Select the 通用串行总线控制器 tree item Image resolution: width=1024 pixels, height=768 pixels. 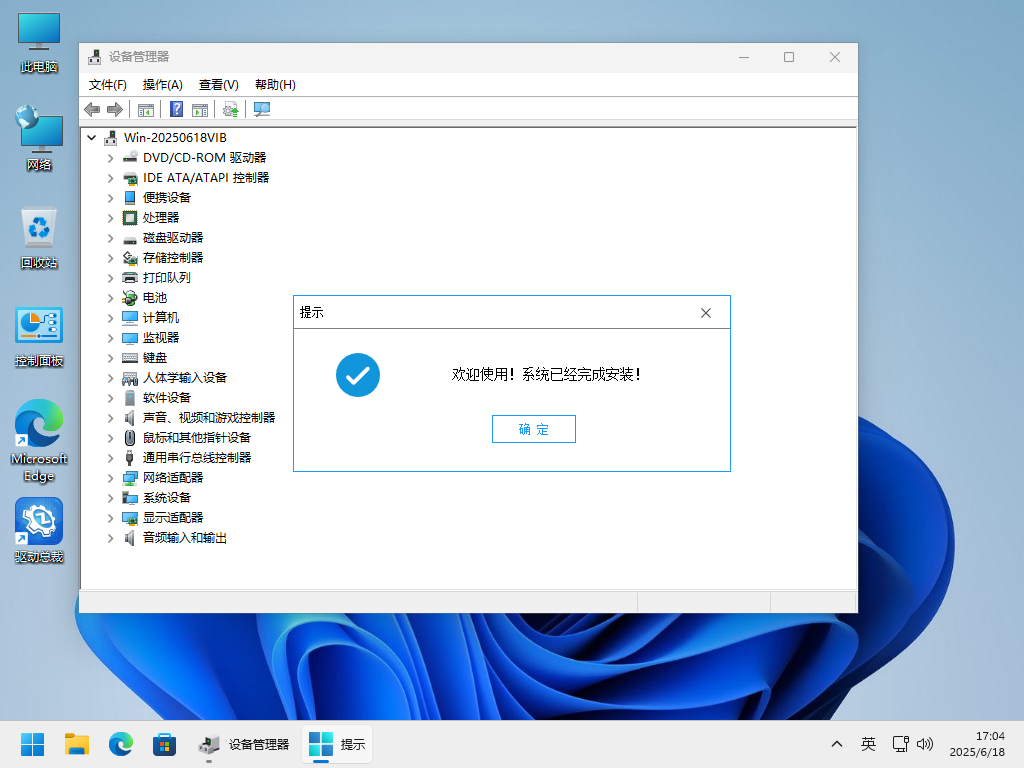[x=197, y=458]
